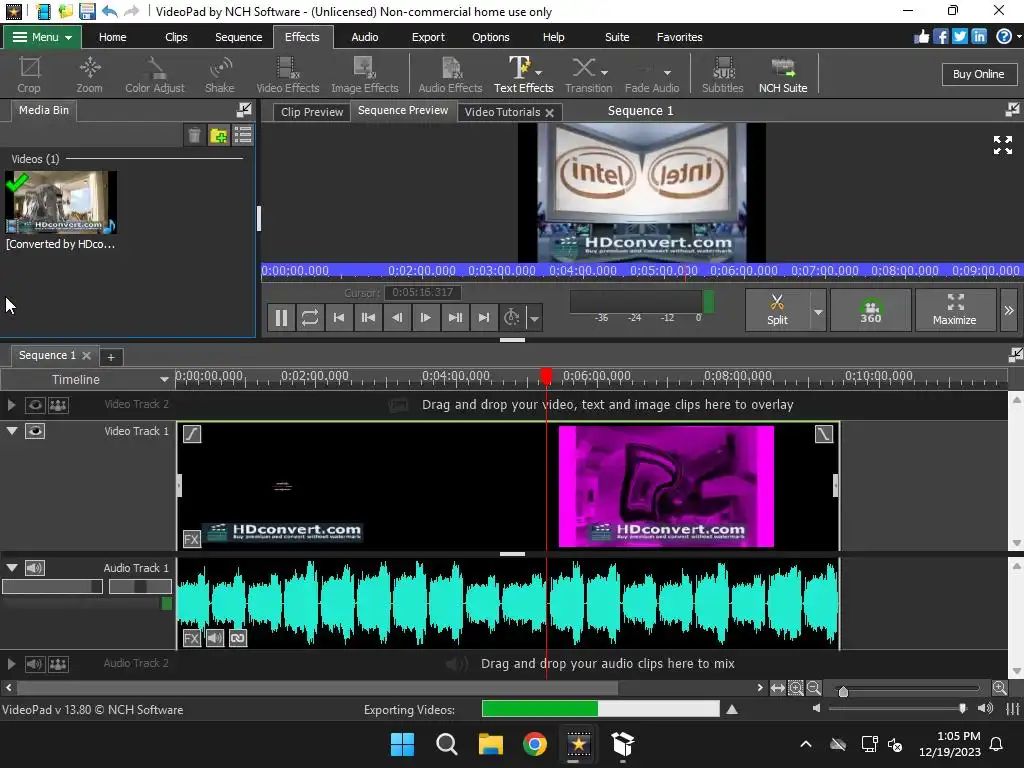Viewport: 1024px width, 768px height.
Task: Open FX on Audio Track 1 clip
Action: [x=191, y=638]
